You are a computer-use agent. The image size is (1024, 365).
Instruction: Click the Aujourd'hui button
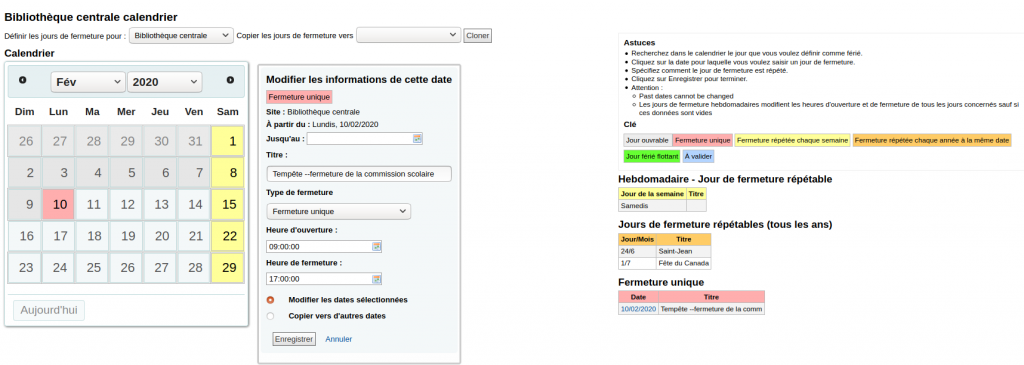[x=49, y=310]
